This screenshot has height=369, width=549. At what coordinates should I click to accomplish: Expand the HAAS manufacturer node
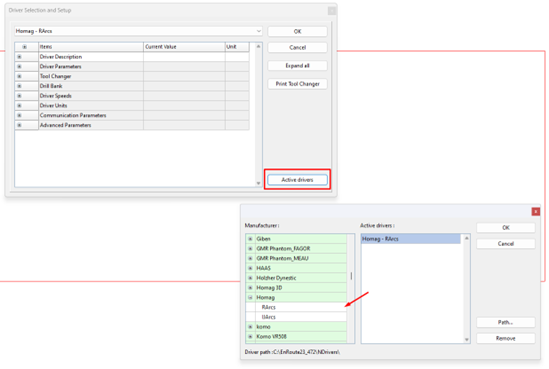(250, 268)
